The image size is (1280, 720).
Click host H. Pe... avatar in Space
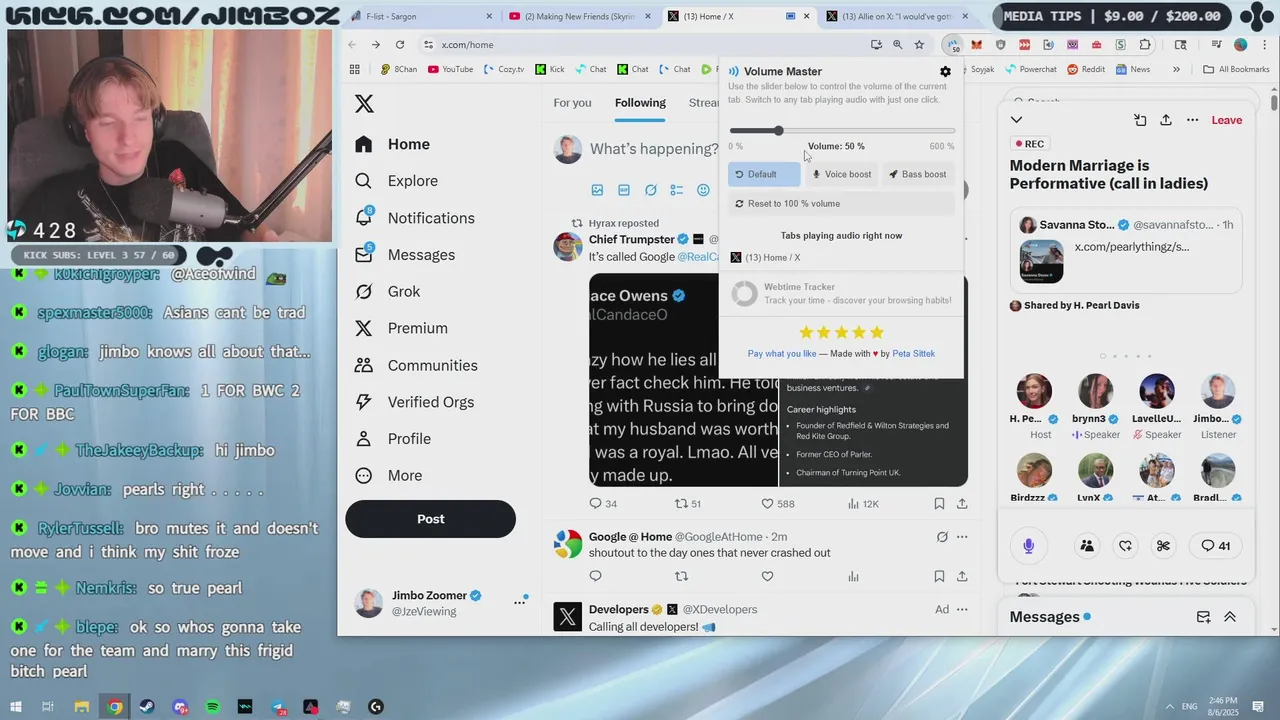(1034, 391)
